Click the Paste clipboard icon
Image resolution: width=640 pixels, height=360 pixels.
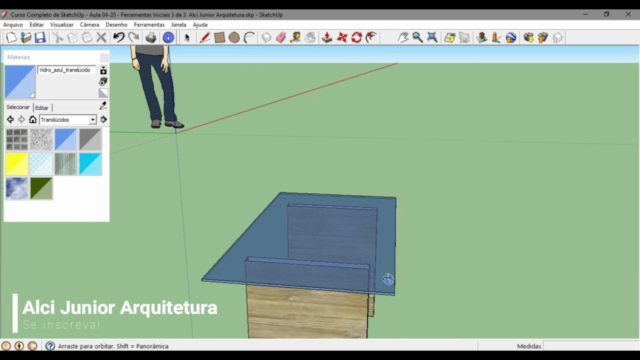(x=87, y=38)
